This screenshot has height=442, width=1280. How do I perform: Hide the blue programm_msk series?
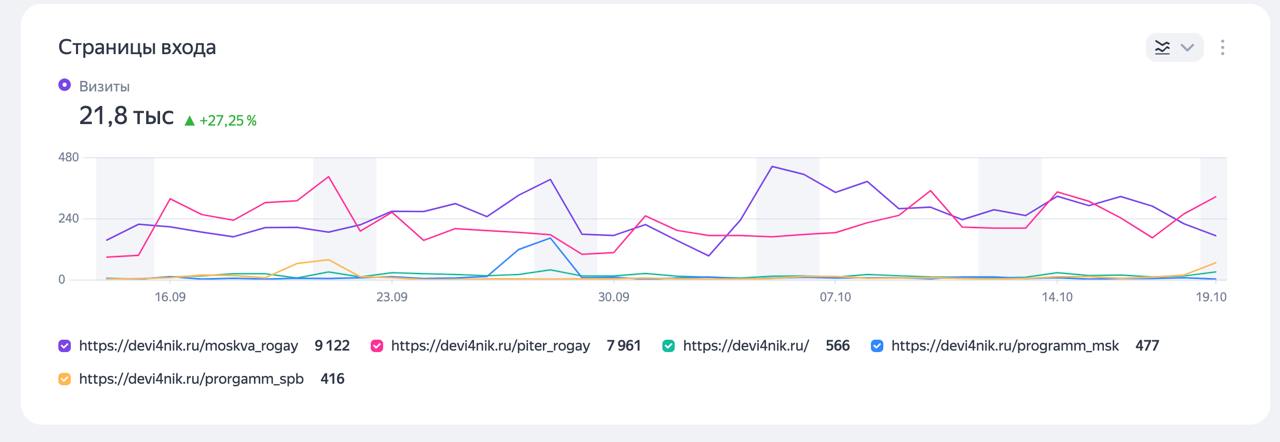point(878,346)
